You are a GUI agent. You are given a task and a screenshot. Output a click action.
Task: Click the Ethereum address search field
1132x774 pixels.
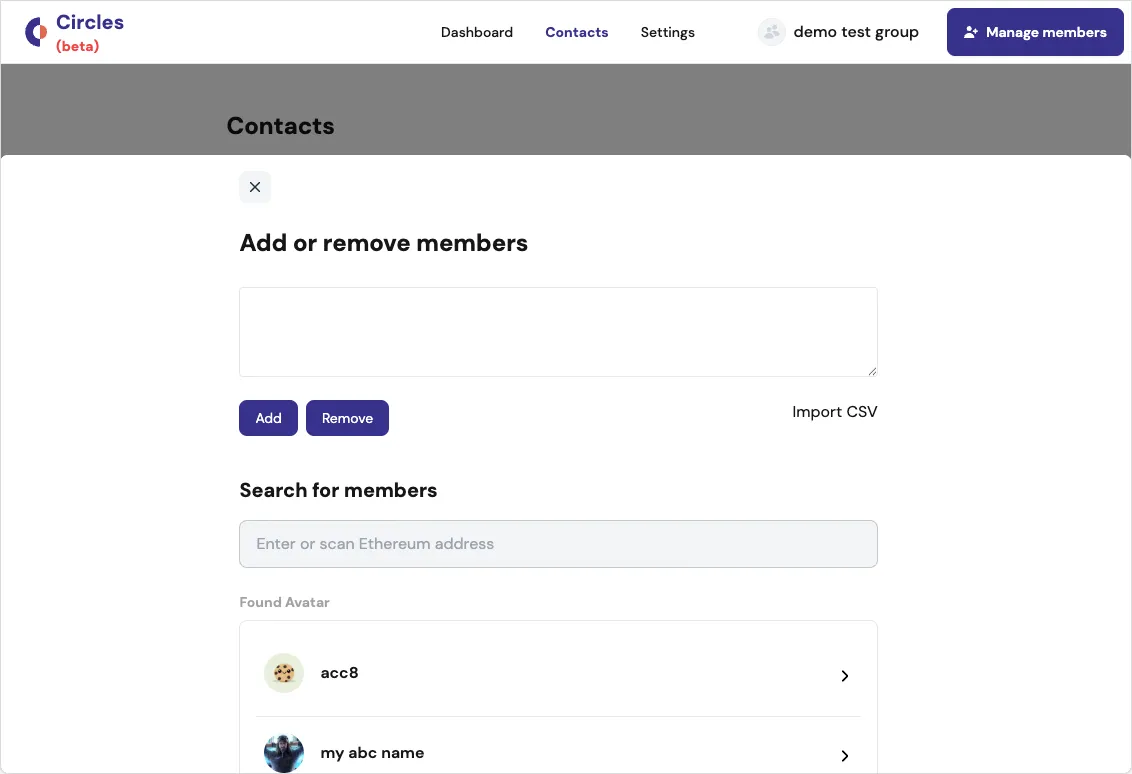click(558, 544)
